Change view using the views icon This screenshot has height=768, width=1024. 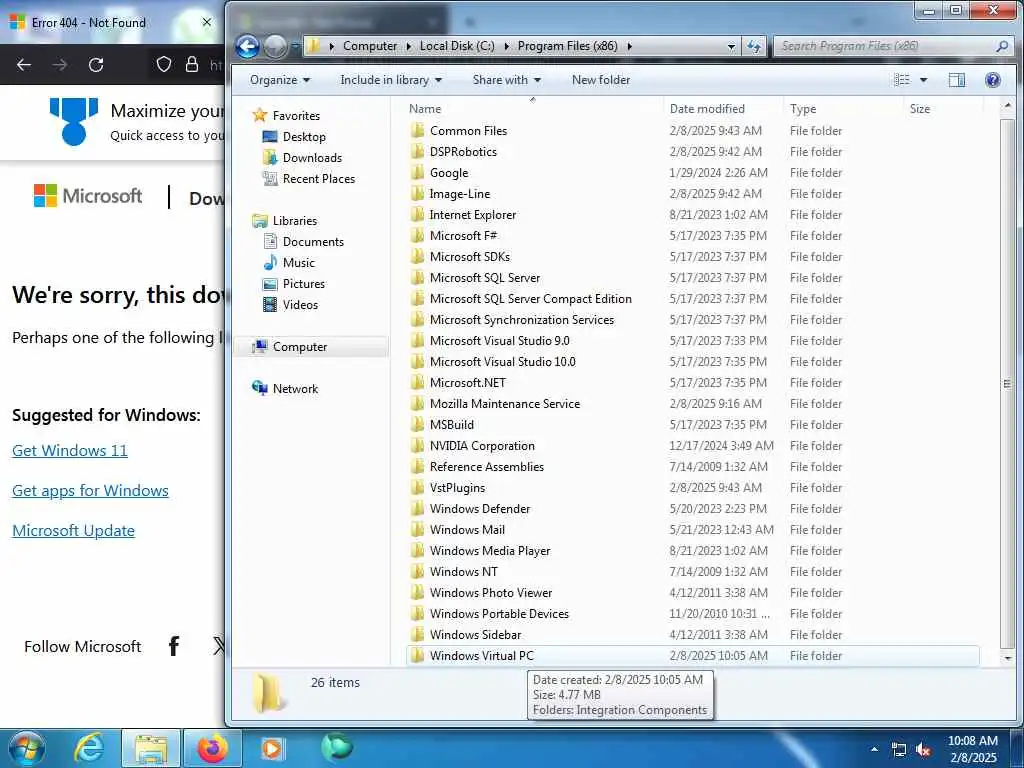[902, 80]
